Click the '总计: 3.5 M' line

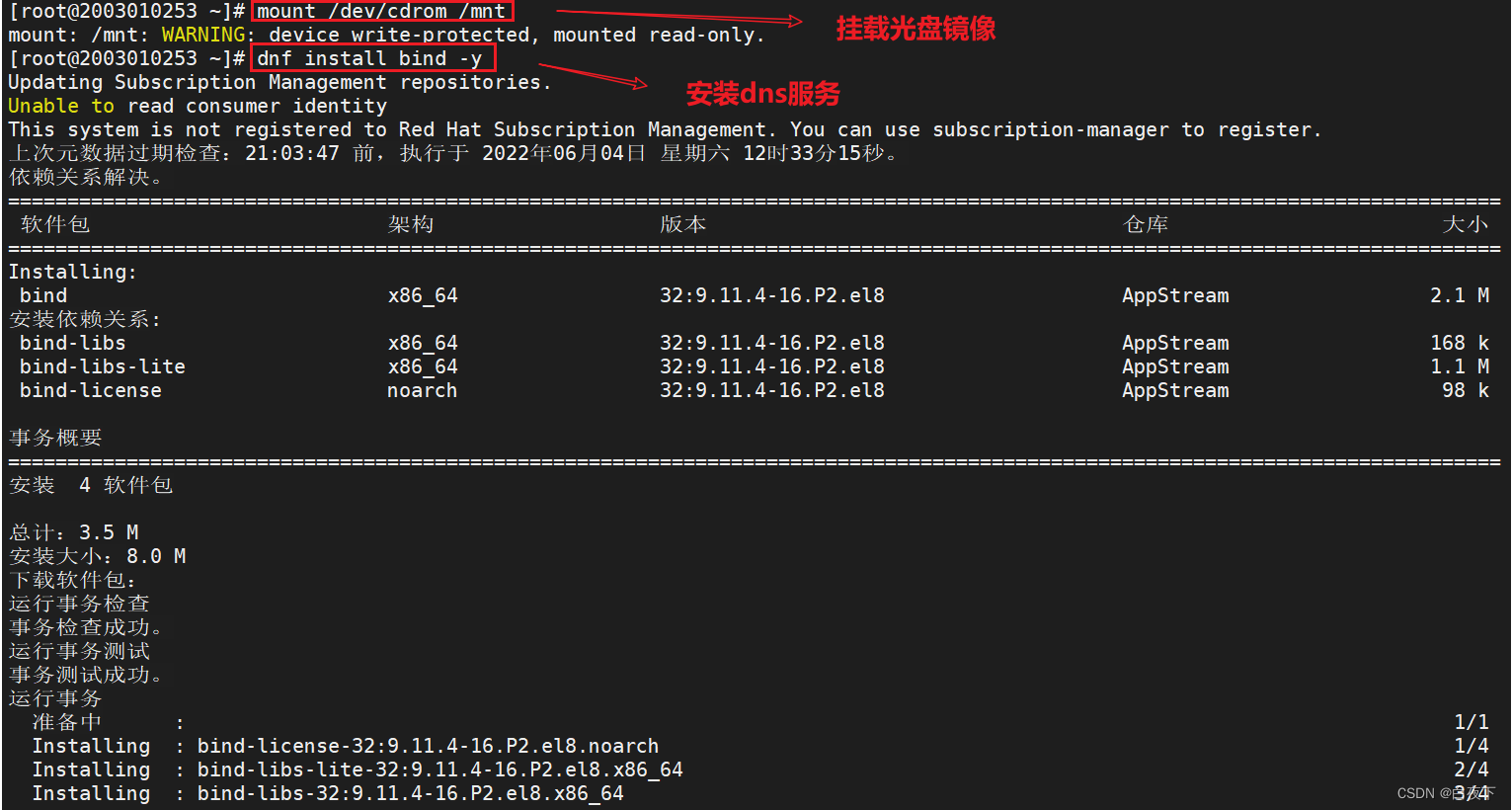74,532
